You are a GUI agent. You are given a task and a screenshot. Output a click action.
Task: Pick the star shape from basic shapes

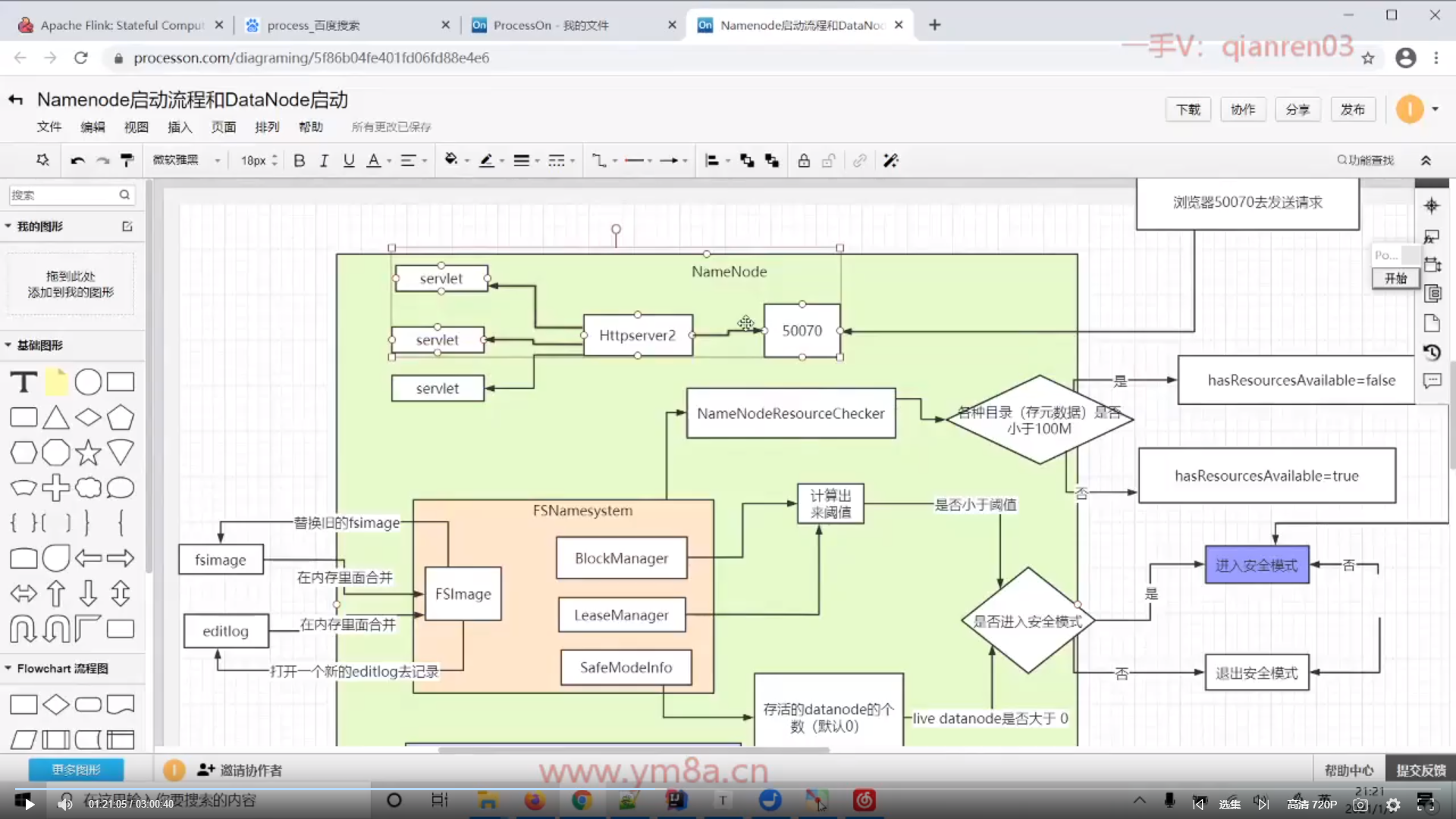(x=88, y=453)
